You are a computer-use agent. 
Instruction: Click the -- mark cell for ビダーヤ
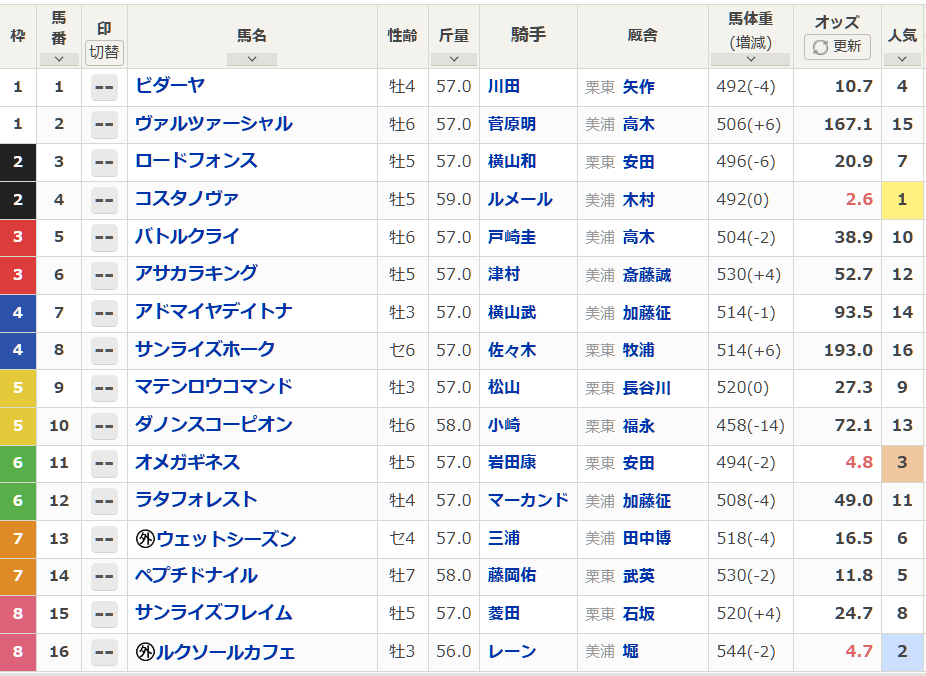coord(103,88)
